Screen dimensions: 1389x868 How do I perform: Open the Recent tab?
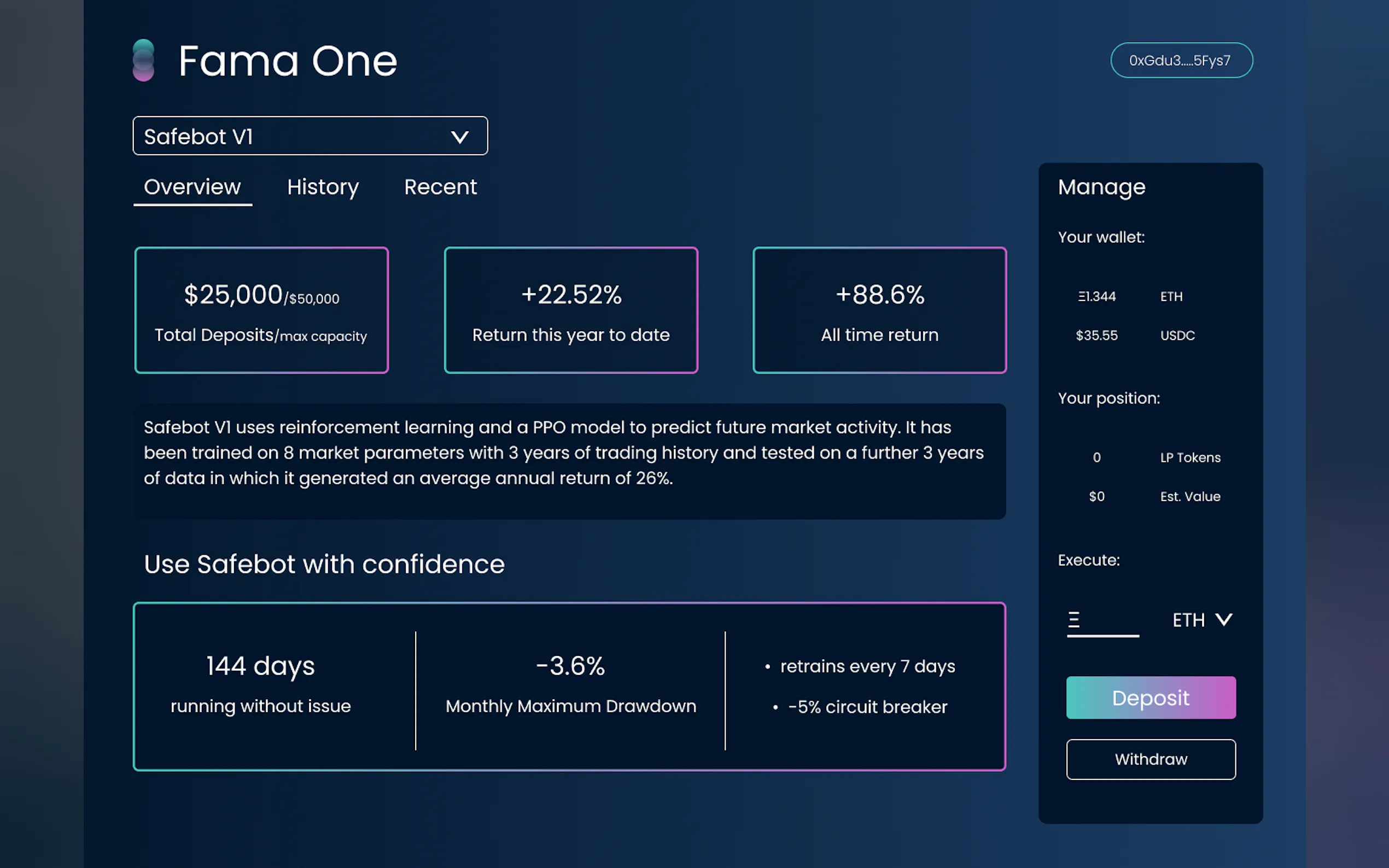(x=440, y=187)
